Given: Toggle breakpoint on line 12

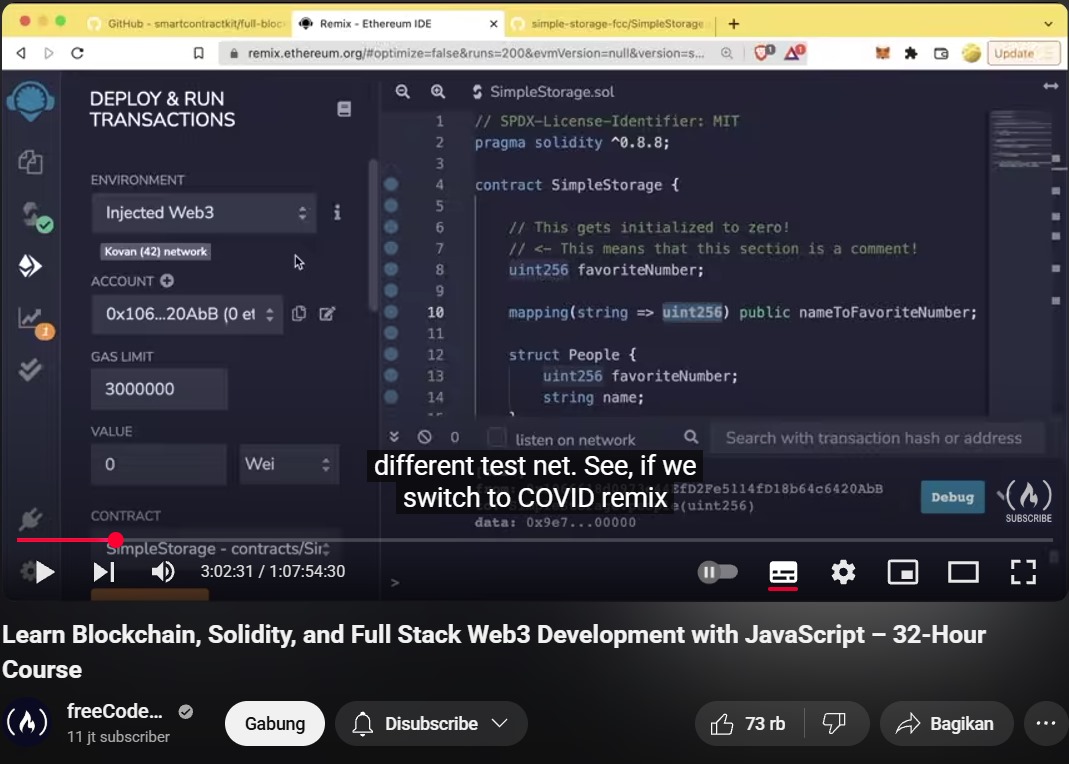Looking at the screenshot, I should point(391,354).
